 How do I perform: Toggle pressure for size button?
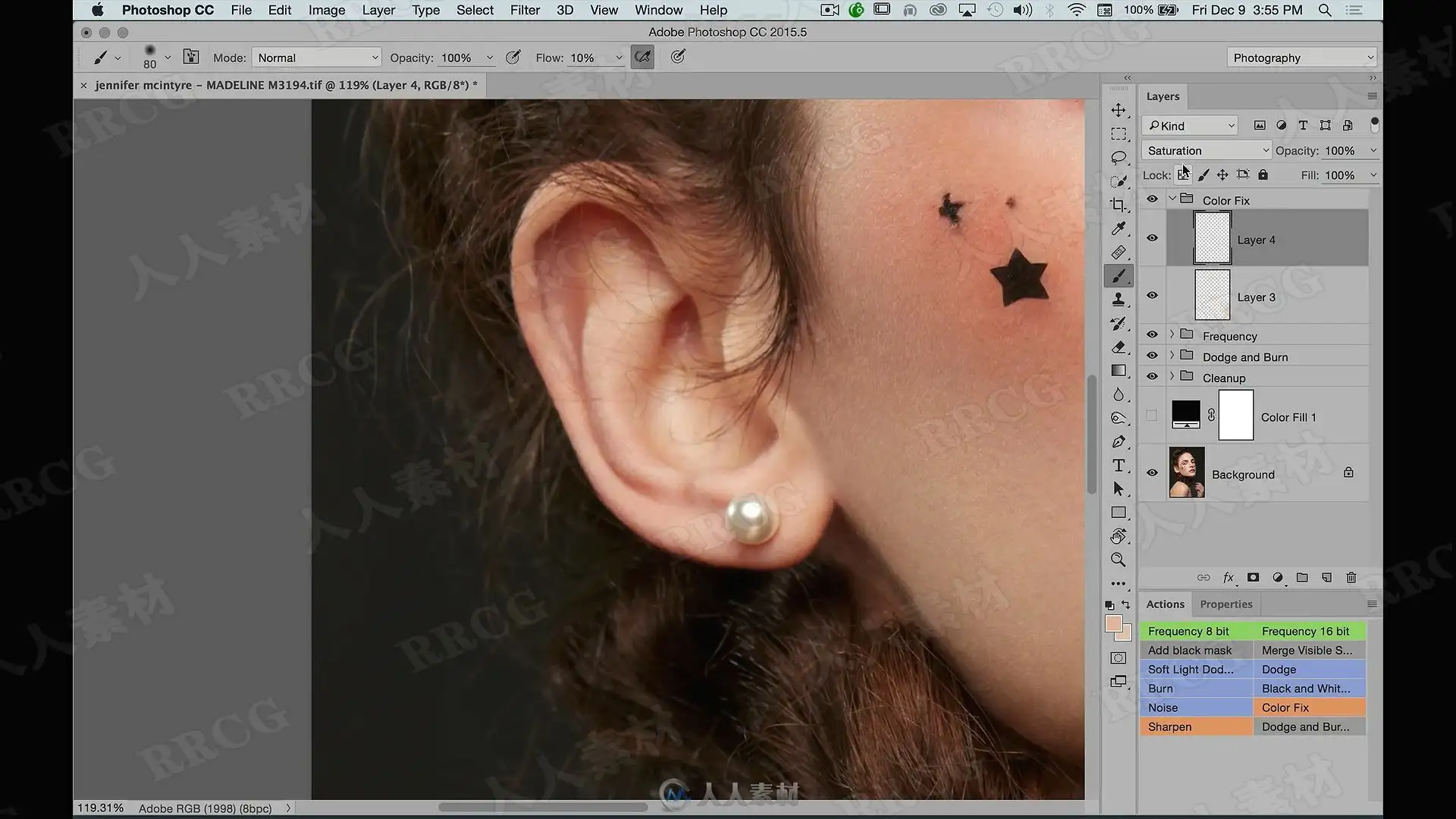678,57
